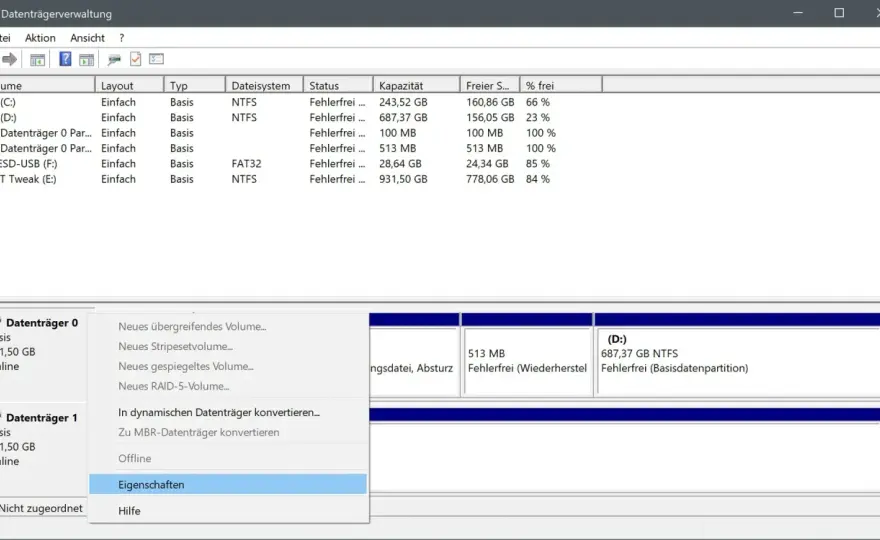The width and height of the screenshot is (880, 540).
Task: Click Neues RAID-5-Volume entry
Action: click(x=228, y=386)
